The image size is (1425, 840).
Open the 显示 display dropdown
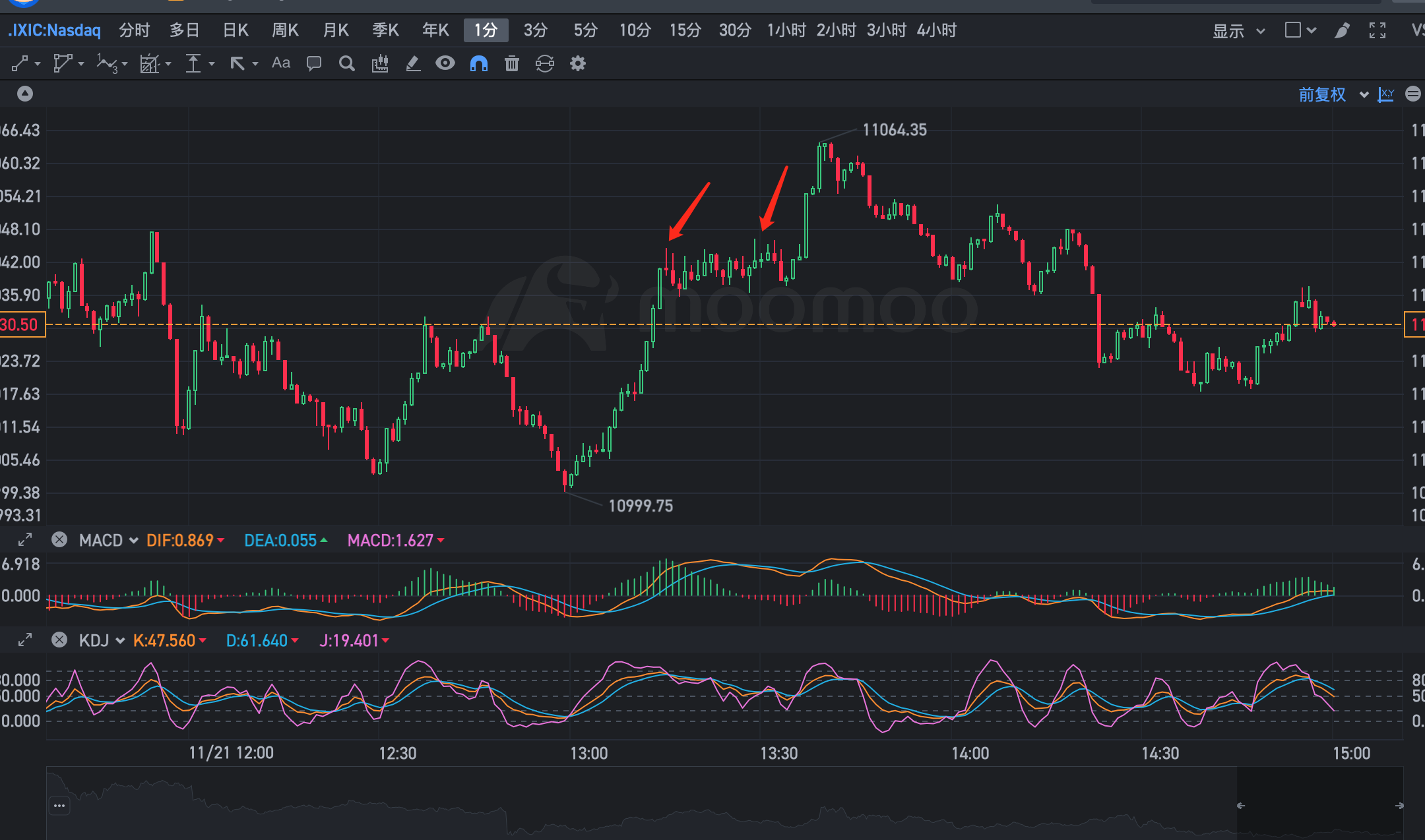coord(1238,31)
